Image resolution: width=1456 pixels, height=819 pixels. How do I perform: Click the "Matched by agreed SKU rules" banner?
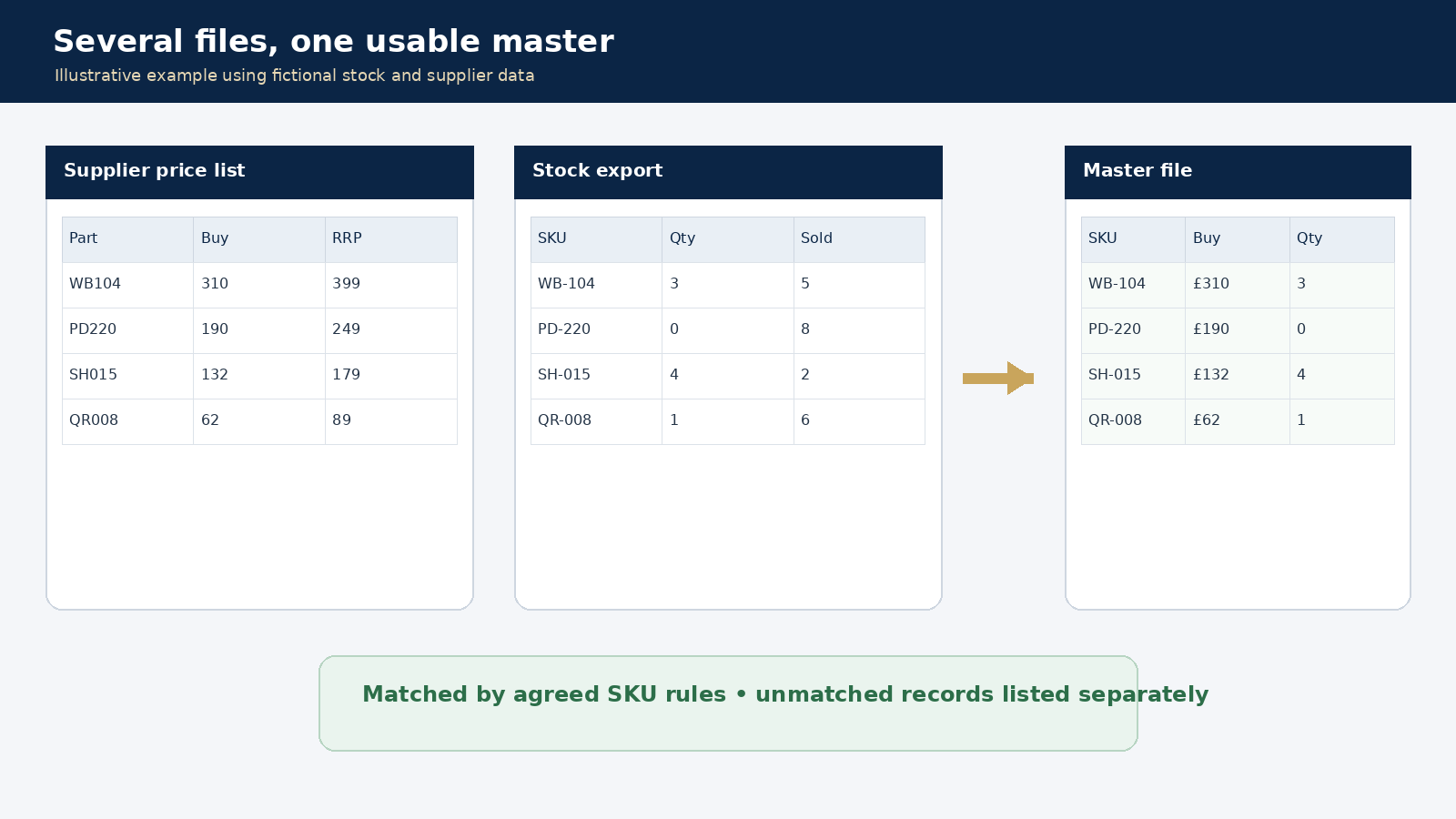point(728,703)
